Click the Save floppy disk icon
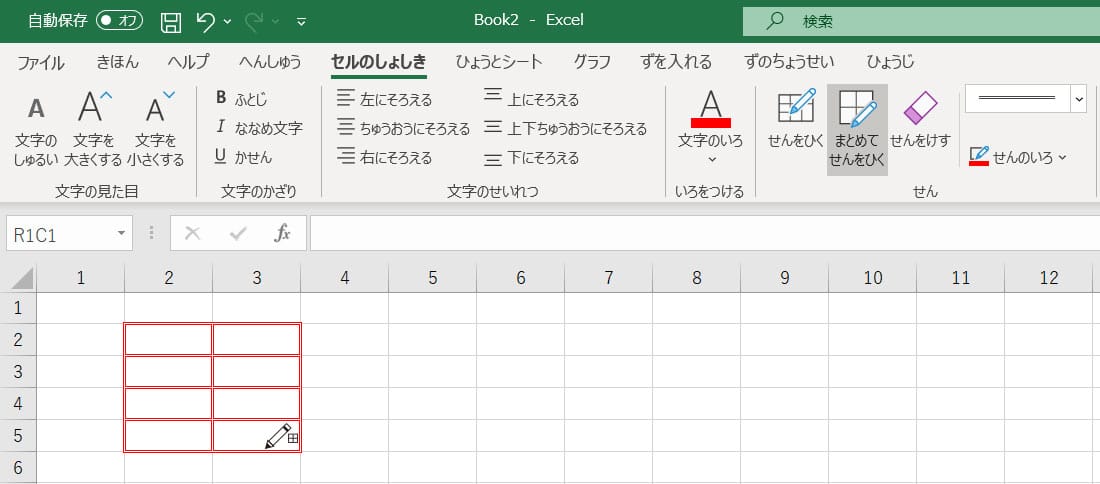1100x484 pixels. 171,22
